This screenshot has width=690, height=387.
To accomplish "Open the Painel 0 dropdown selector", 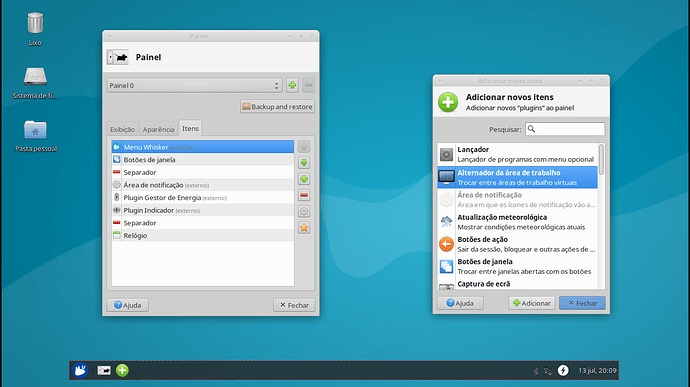I will coord(194,85).
